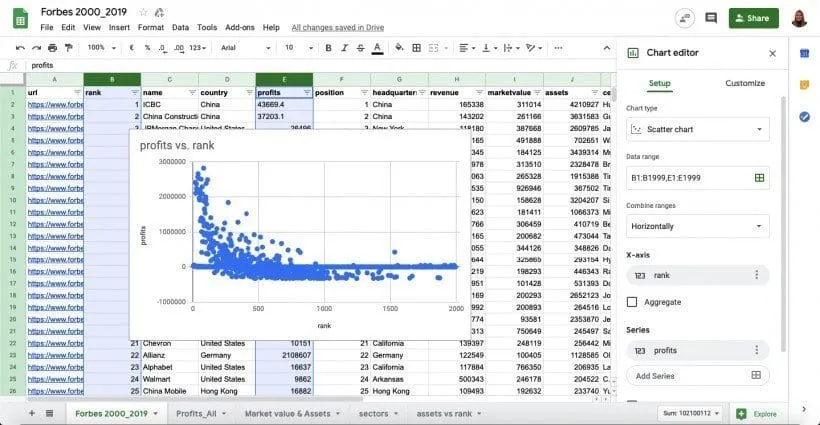Open the comment history icon

point(711,18)
